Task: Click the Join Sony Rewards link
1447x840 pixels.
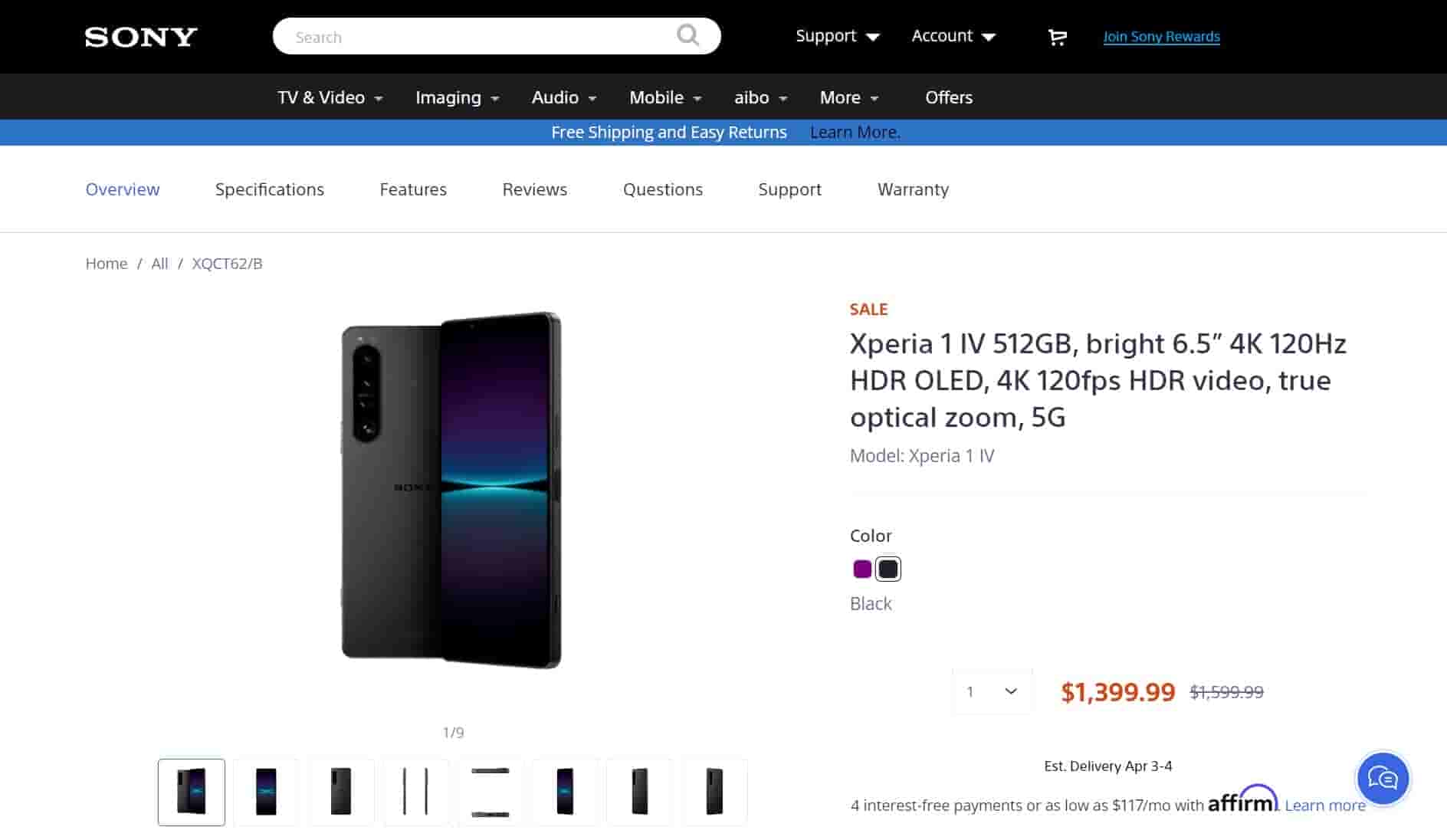Action: coord(1160,36)
